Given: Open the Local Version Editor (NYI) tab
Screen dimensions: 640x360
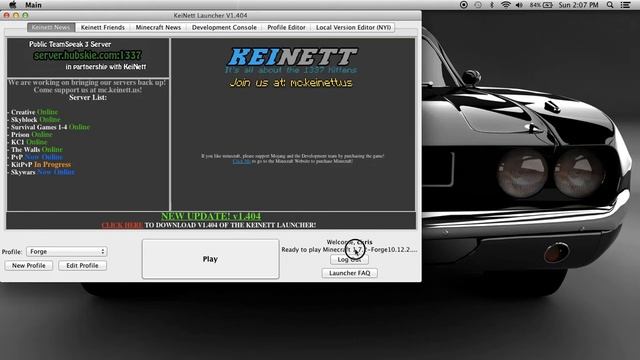Looking at the screenshot, I should [353, 27].
